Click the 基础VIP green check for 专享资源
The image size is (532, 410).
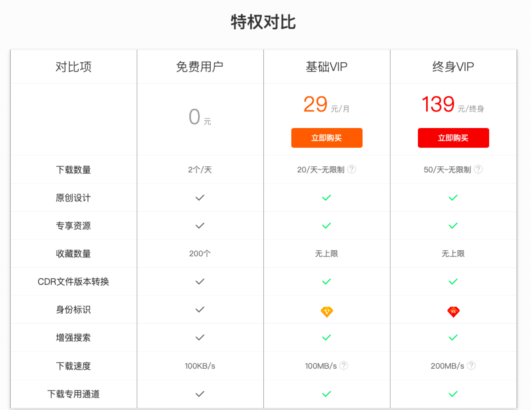pos(326,225)
